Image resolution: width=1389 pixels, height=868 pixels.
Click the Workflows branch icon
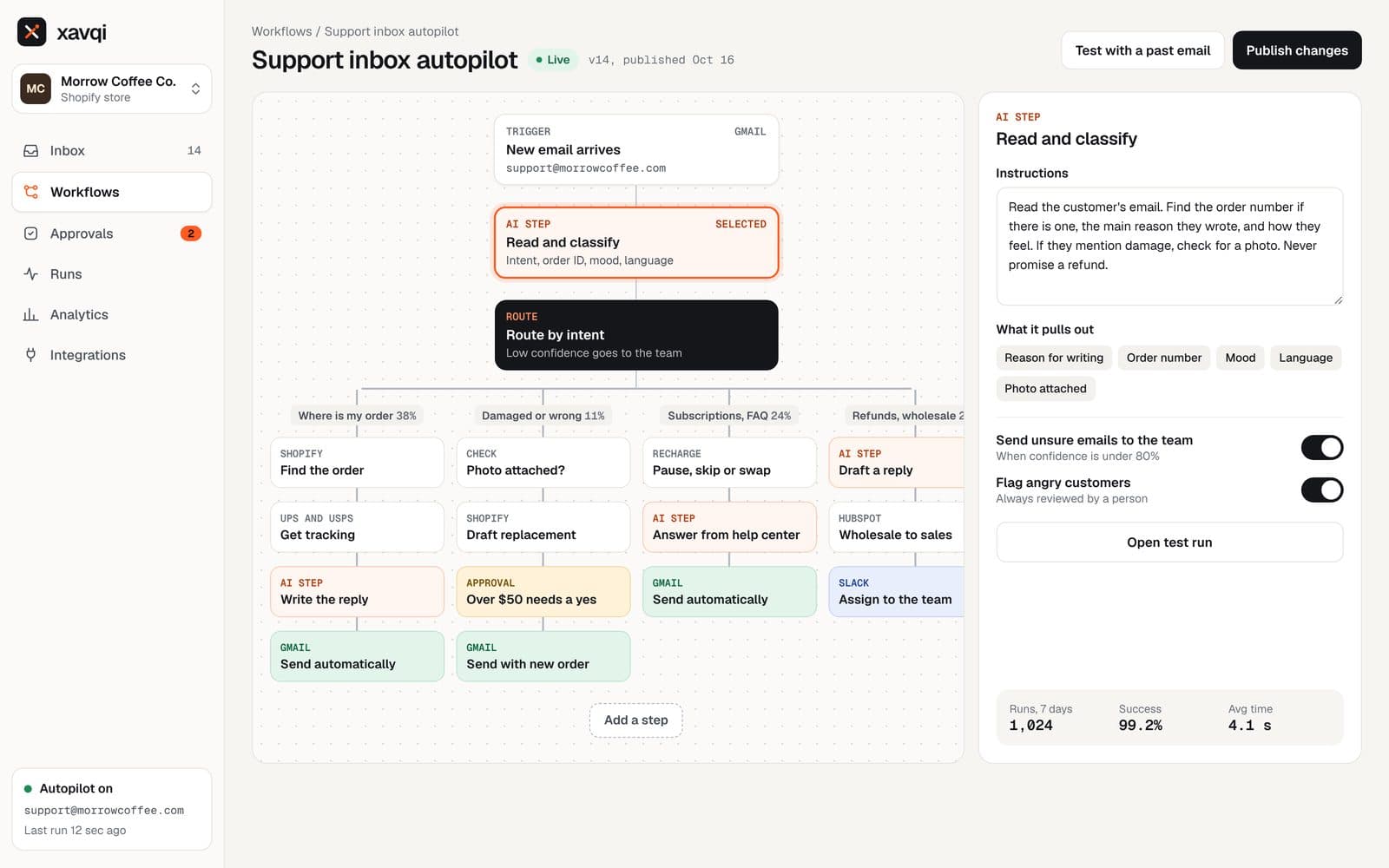pyautogui.click(x=31, y=192)
